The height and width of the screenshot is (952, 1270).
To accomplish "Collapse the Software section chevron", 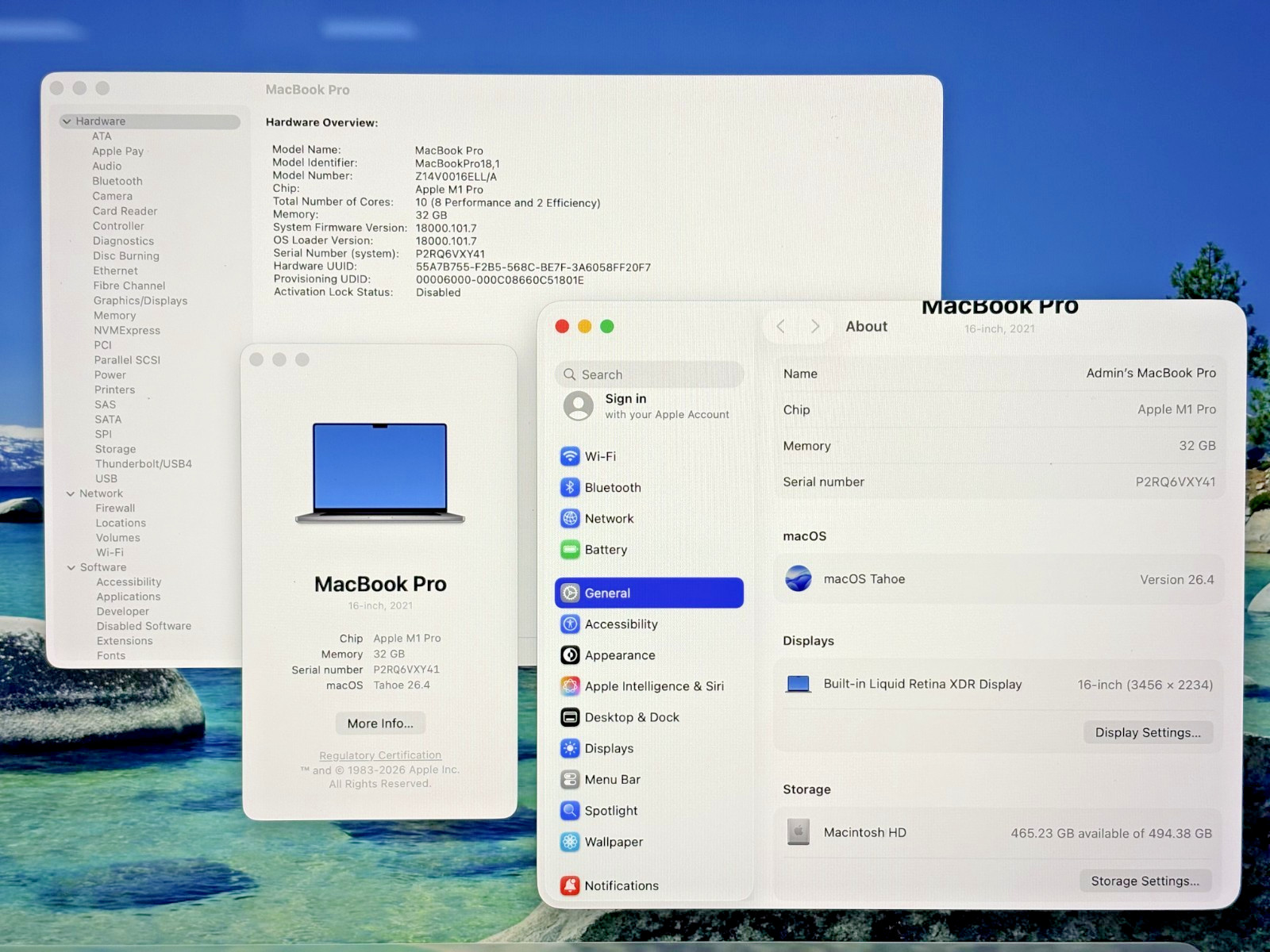I will 71,567.
